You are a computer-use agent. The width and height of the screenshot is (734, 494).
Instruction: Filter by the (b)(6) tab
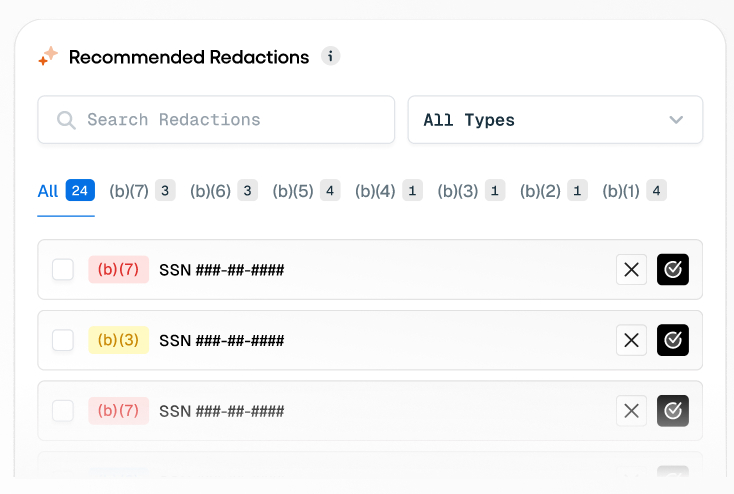(x=224, y=191)
